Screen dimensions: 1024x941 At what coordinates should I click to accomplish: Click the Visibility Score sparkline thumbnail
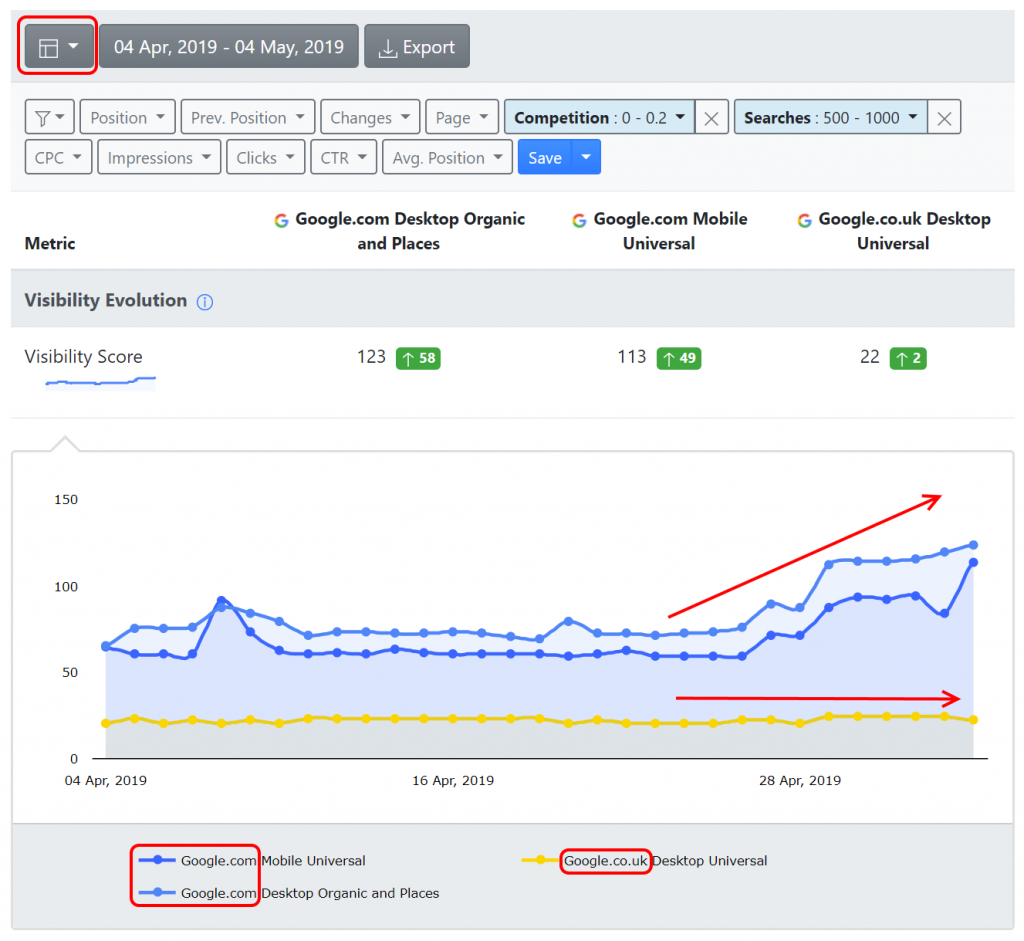(101, 382)
